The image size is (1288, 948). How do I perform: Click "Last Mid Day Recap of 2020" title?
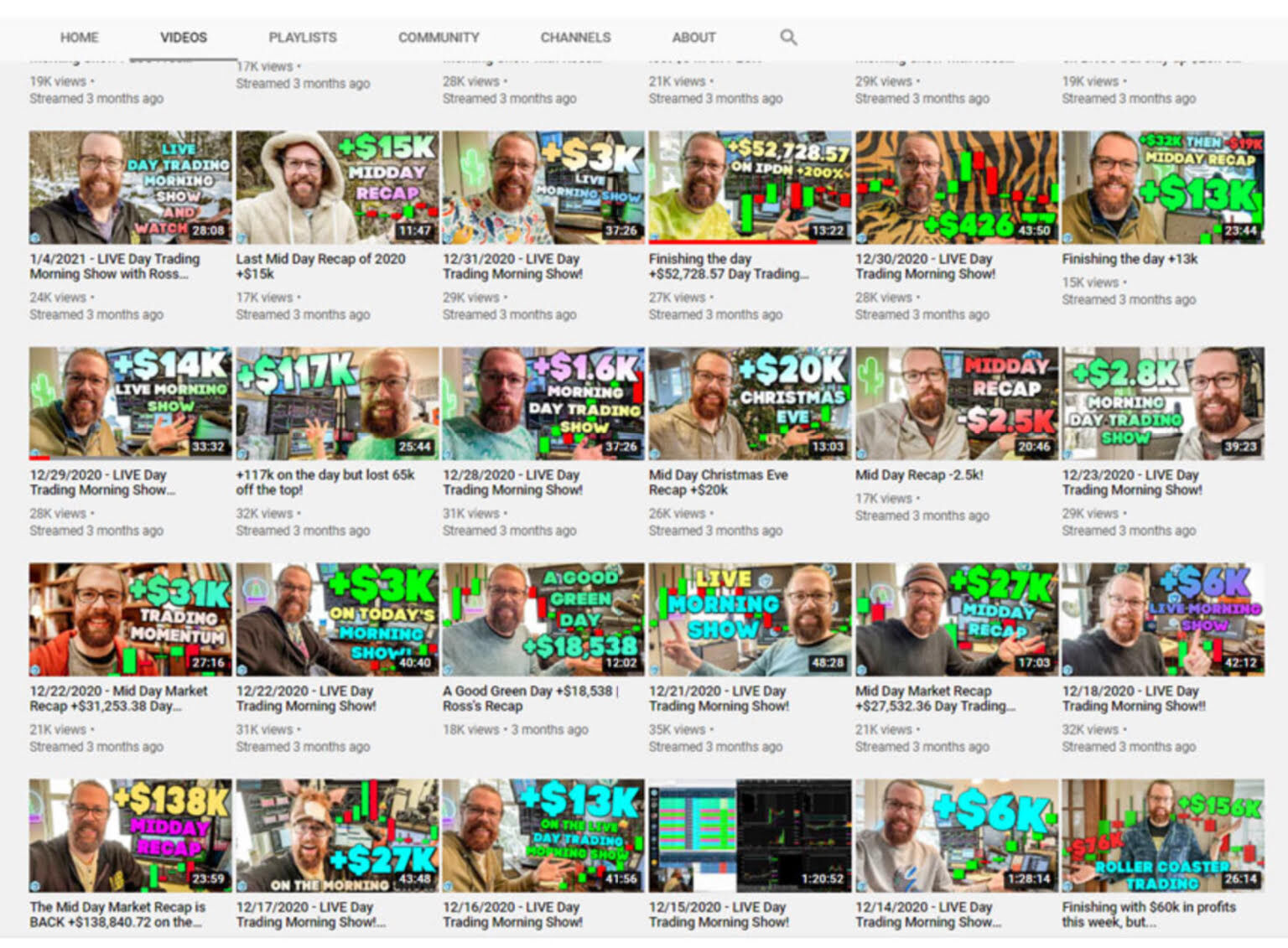320,259
